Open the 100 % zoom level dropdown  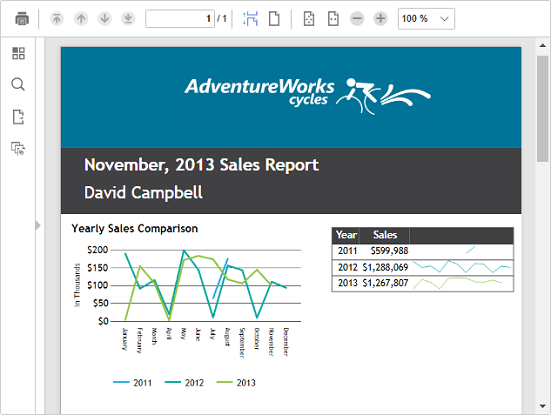click(426, 19)
